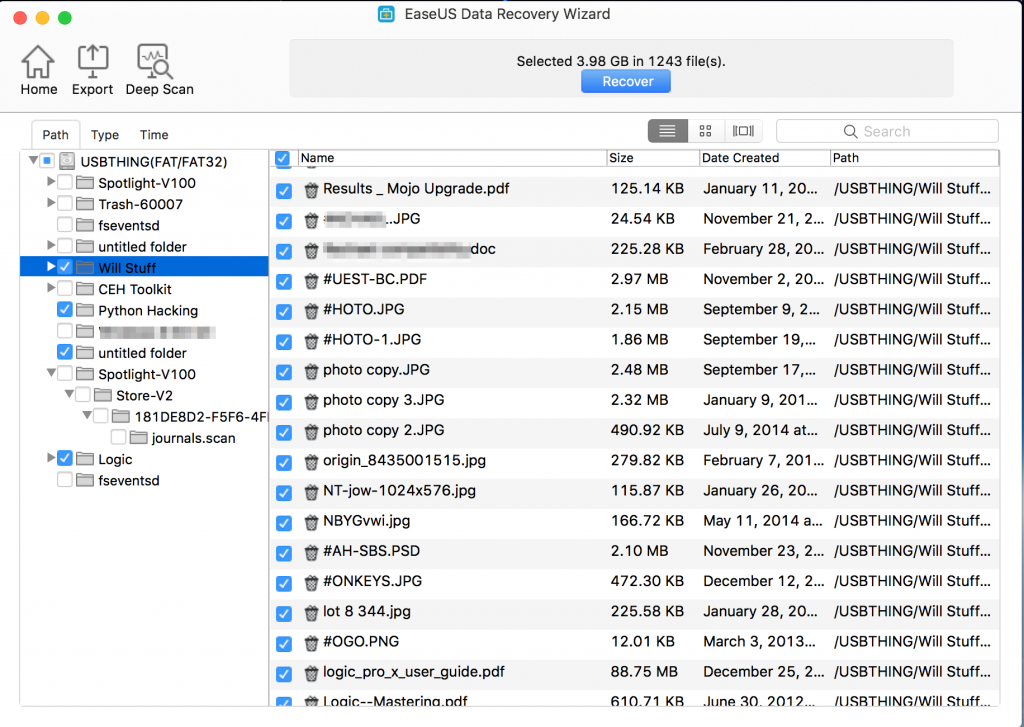Image resolution: width=1024 pixels, height=727 pixels.
Task: Select the photo copy 2.JPG file name
Action: tap(383, 430)
